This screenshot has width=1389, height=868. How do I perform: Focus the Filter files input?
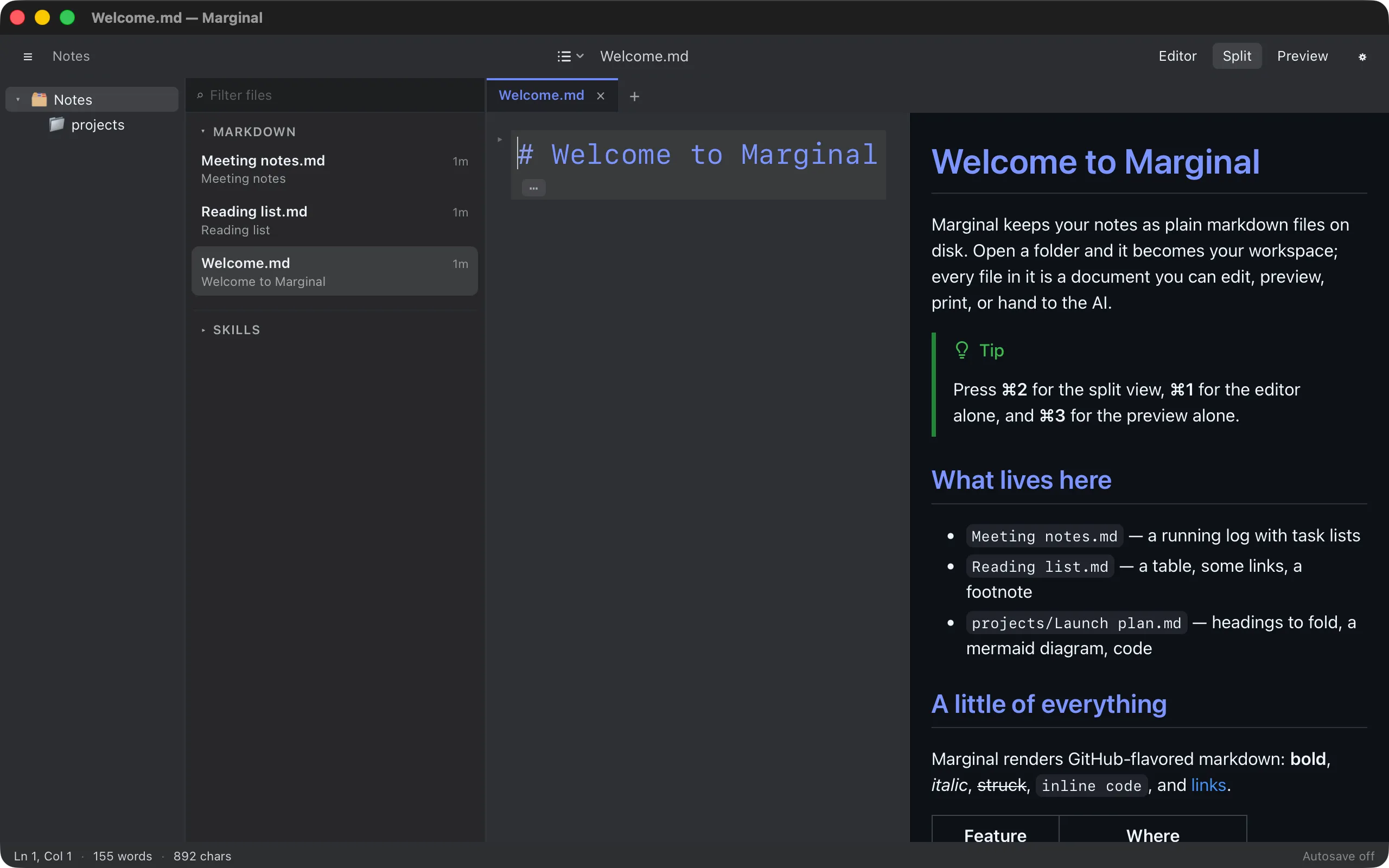click(x=335, y=95)
